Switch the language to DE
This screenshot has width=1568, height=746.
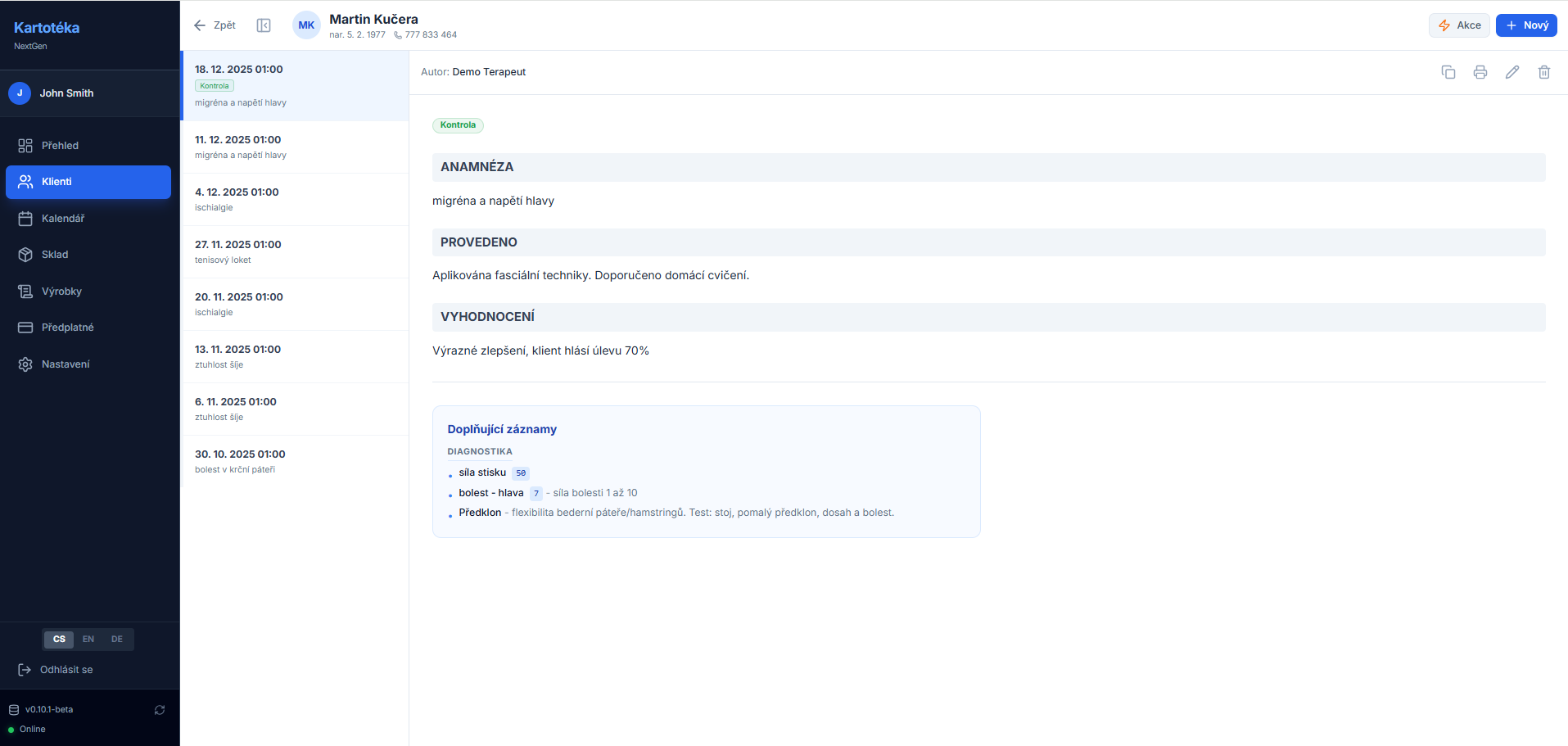pos(117,640)
